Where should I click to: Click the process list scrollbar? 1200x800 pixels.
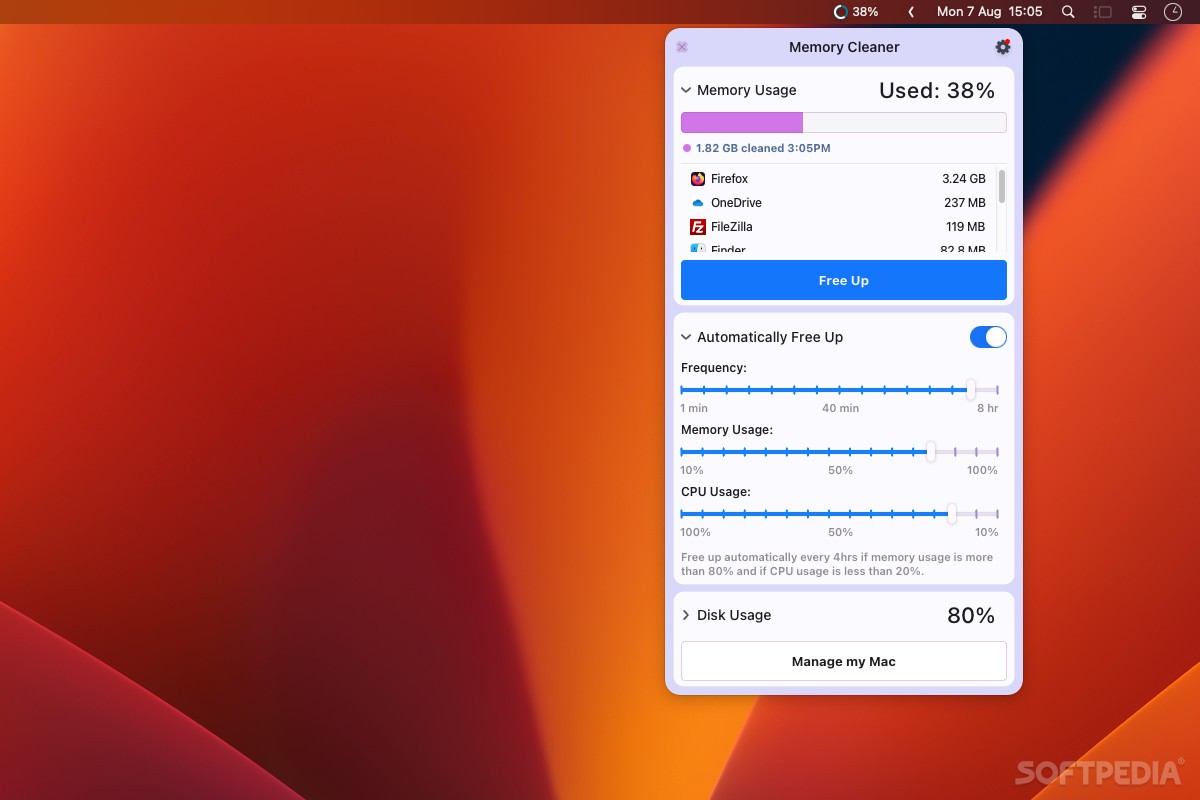click(x=1002, y=186)
